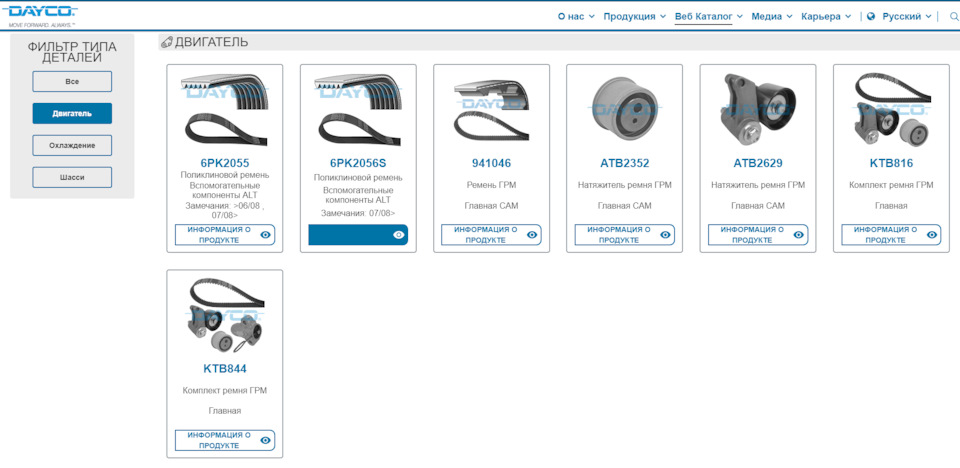This screenshot has width=960, height=468.
Task: Click eye icon on 6PK2055 card
Action: point(265,235)
